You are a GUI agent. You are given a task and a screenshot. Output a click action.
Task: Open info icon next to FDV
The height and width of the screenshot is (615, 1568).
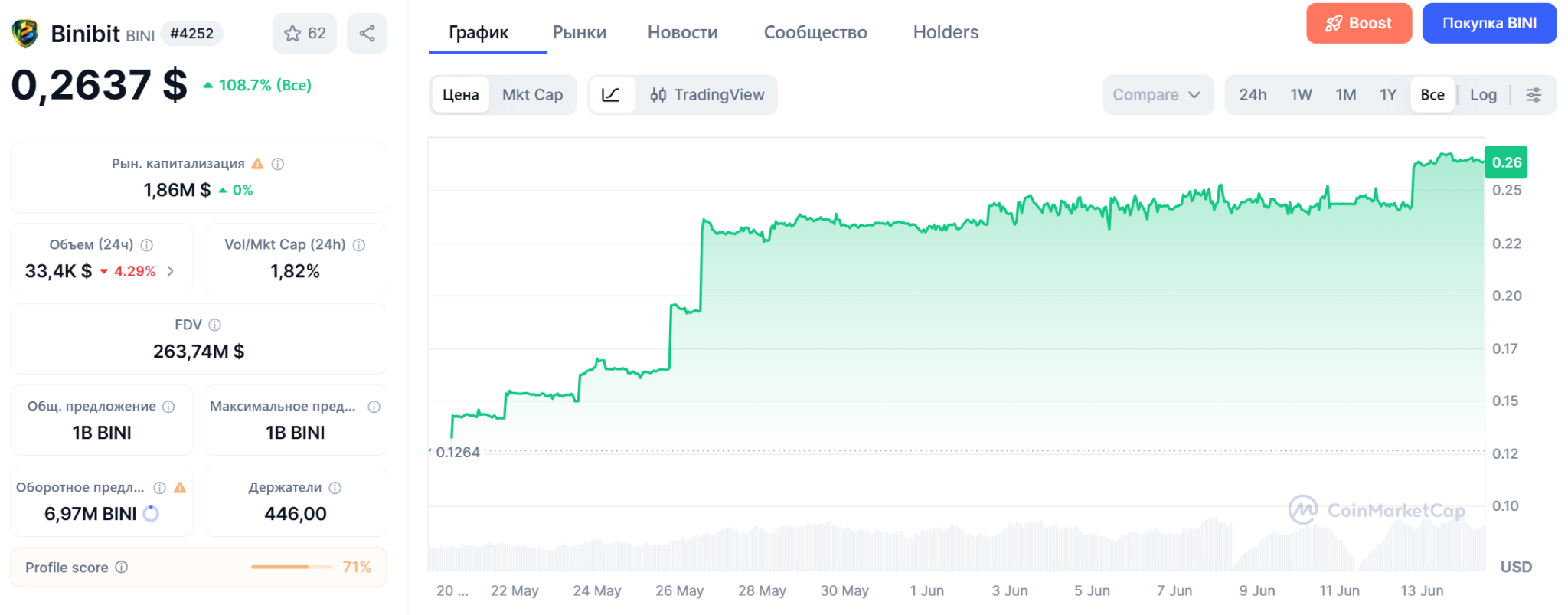(215, 325)
